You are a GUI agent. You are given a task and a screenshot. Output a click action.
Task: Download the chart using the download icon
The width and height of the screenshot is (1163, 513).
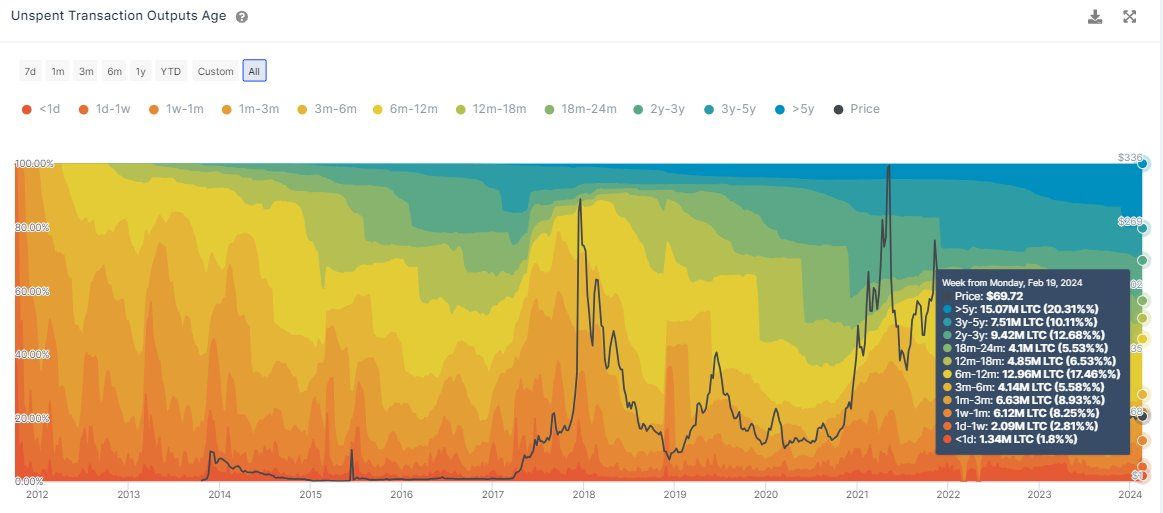[x=1095, y=17]
